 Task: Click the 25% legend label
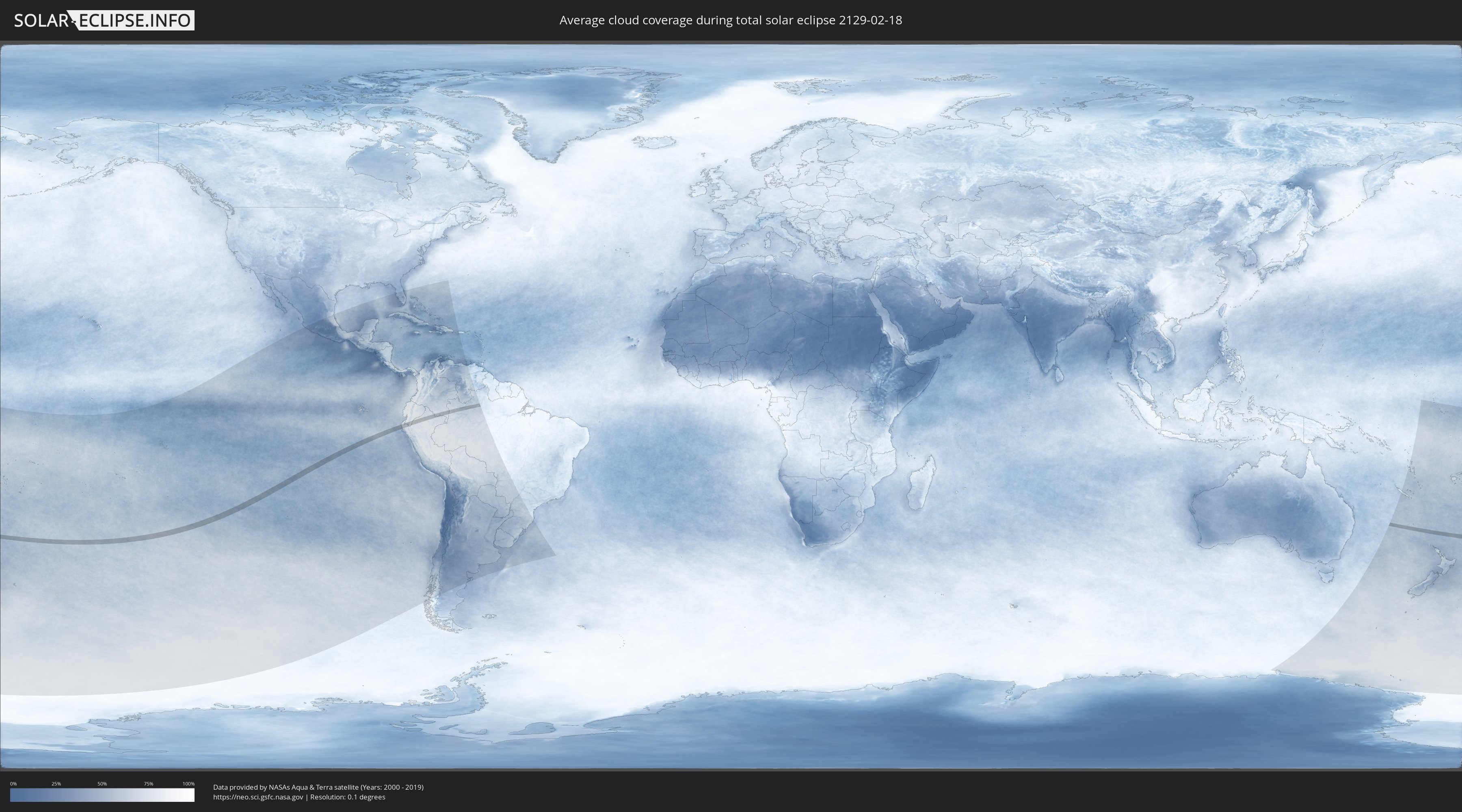[x=56, y=784]
